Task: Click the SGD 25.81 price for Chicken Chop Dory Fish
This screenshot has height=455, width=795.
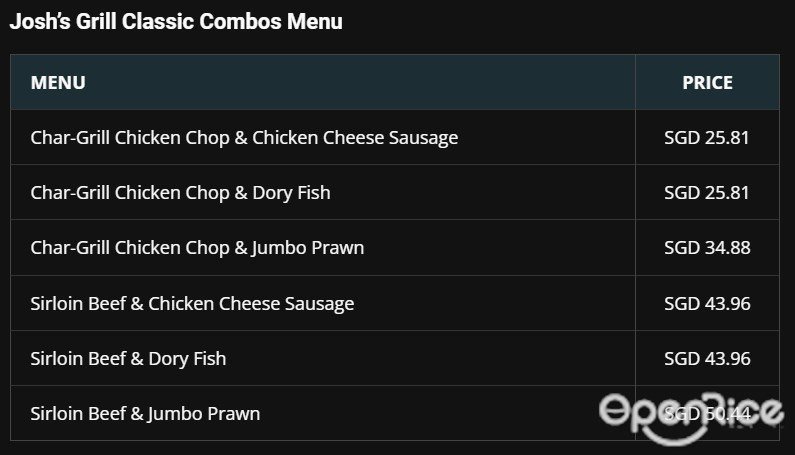Action: (707, 193)
